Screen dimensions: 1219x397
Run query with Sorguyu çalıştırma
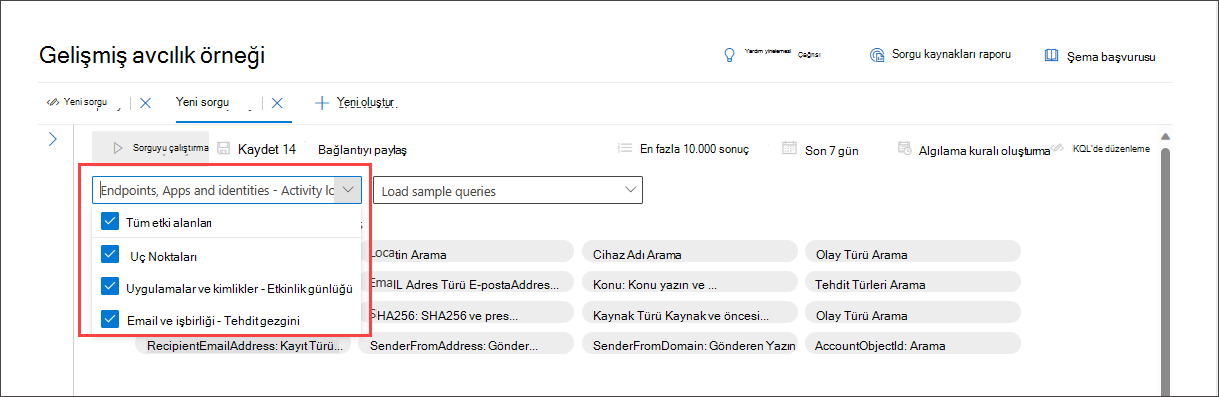pyautogui.click(x=151, y=148)
